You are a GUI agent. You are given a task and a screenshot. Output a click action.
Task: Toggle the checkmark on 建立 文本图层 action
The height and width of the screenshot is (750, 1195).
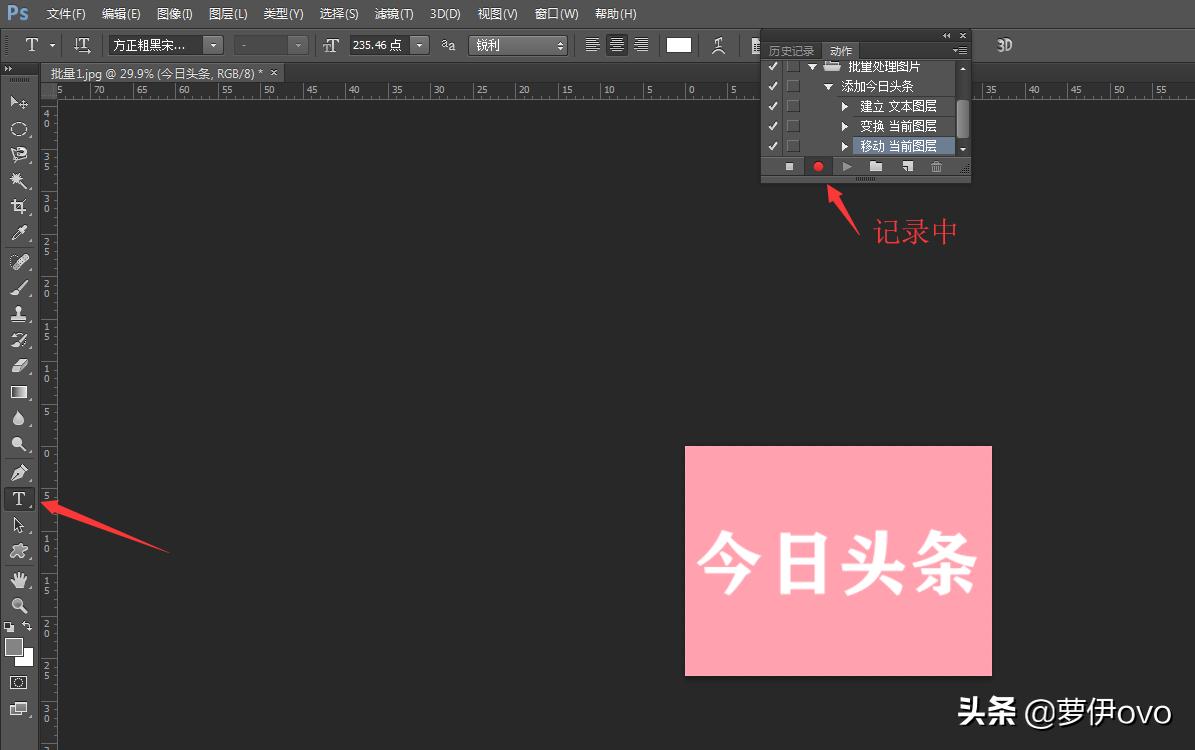point(772,106)
